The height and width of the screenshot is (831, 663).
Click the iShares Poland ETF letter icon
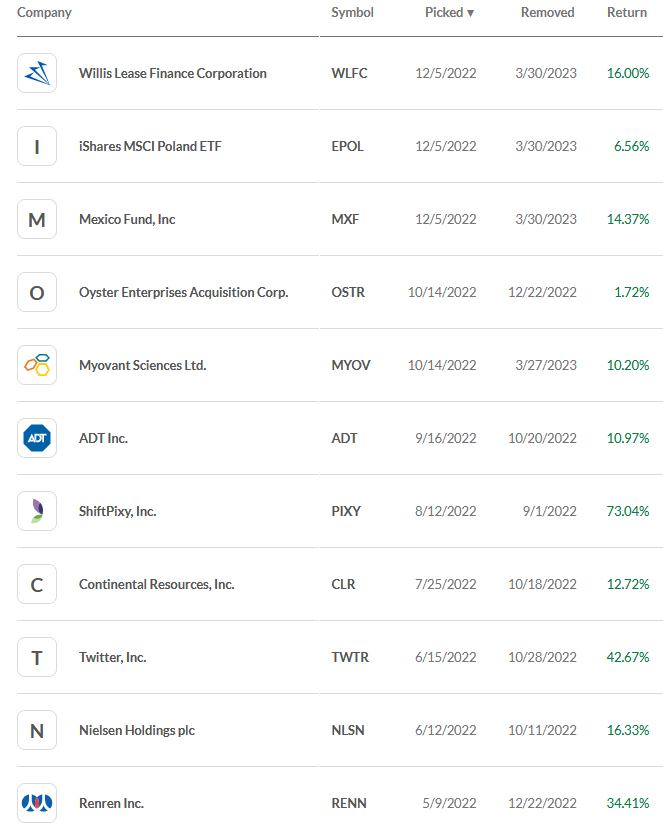(x=37, y=146)
